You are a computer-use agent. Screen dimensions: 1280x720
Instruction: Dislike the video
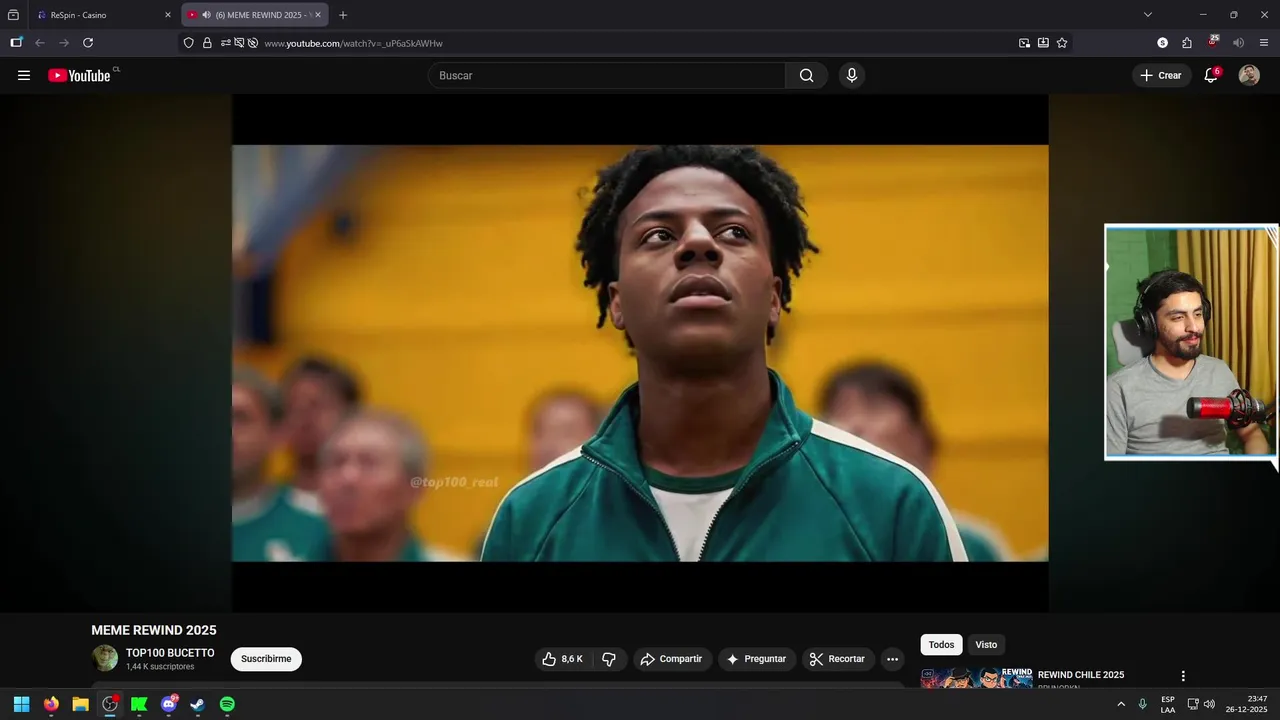[x=608, y=659]
